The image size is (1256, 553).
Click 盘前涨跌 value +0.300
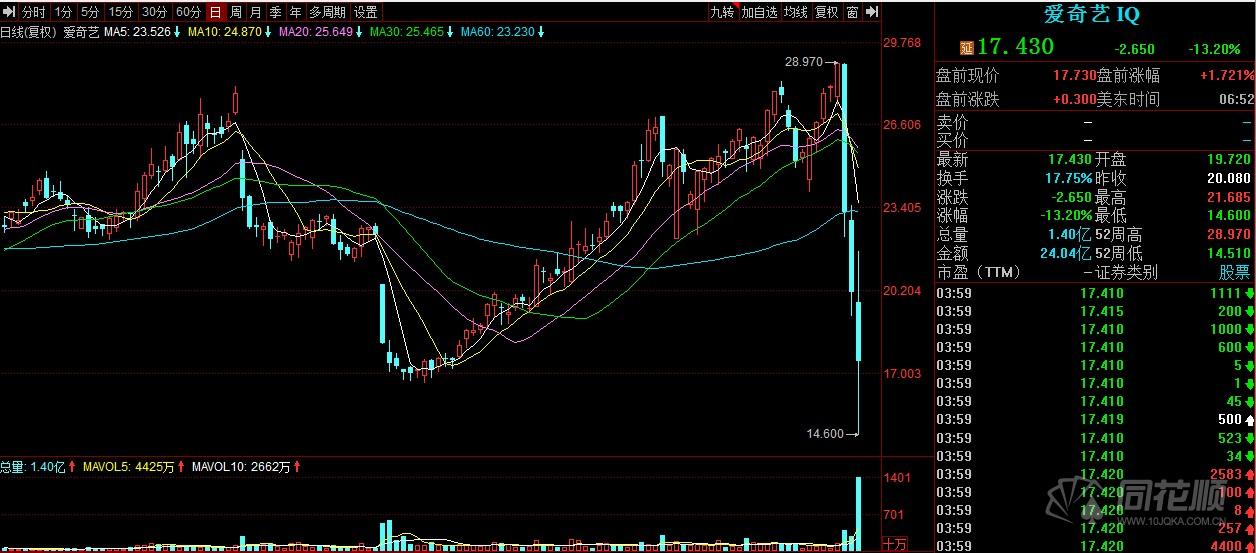tap(1074, 99)
